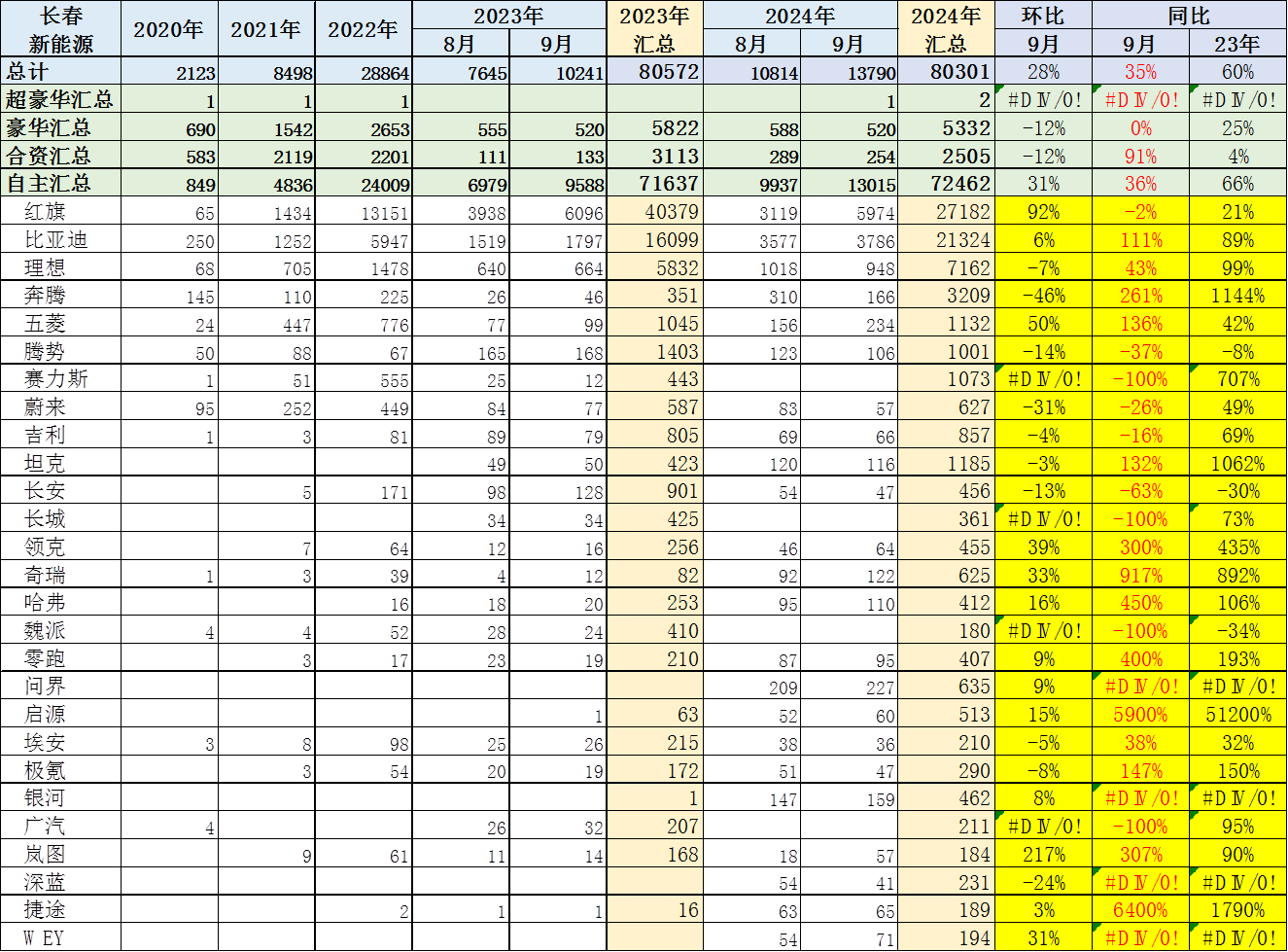This screenshot has width=1288, height=952.
Task: Select the cell showing 72462
Action: tap(946, 184)
